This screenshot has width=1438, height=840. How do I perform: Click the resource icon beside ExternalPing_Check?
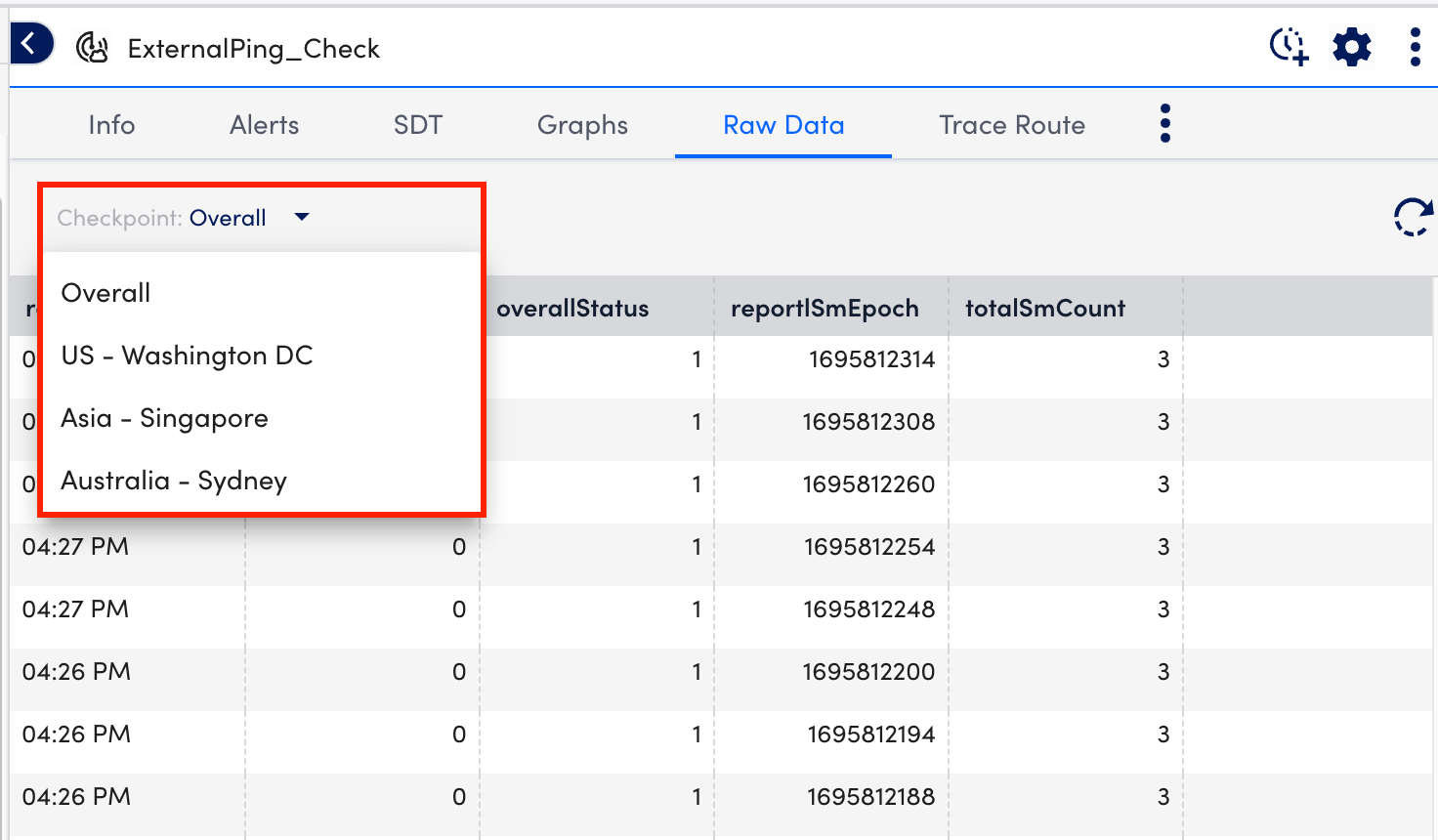tap(93, 47)
